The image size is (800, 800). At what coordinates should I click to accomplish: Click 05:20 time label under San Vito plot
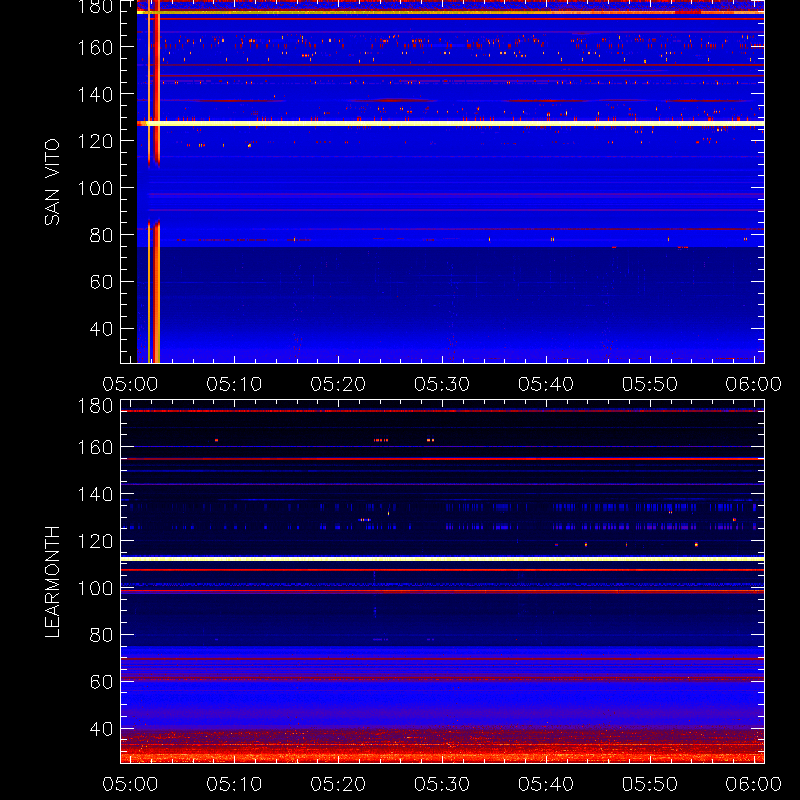[338, 384]
